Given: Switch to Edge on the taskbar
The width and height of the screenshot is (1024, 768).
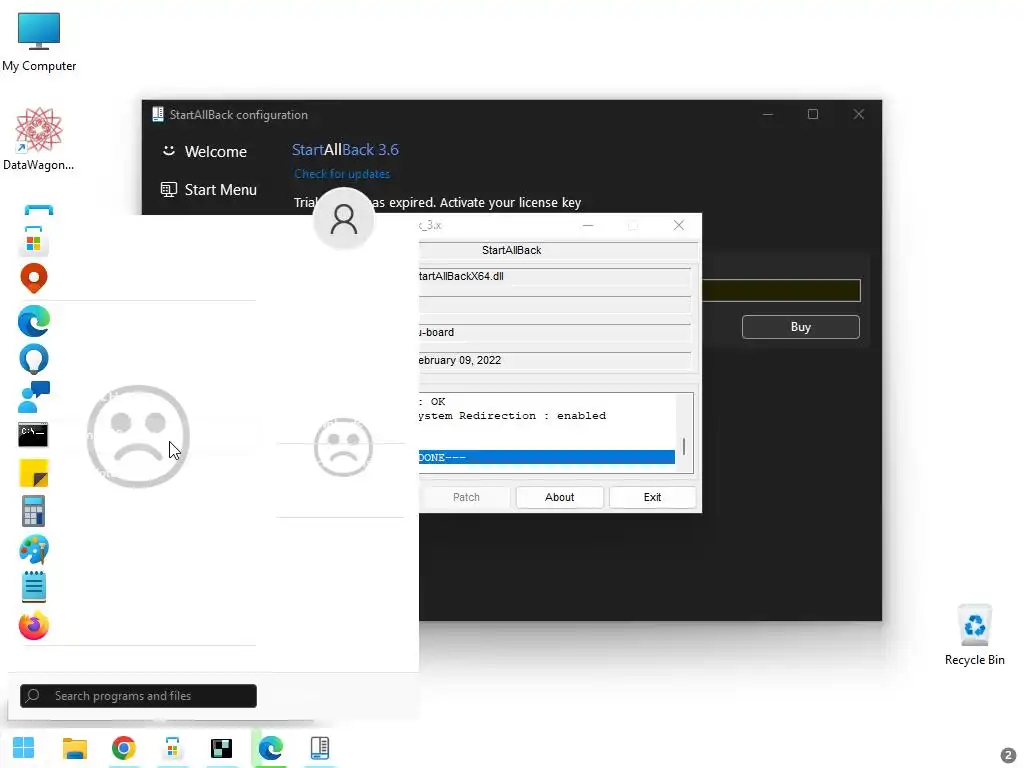Looking at the screenshot, I should [270, 748].
